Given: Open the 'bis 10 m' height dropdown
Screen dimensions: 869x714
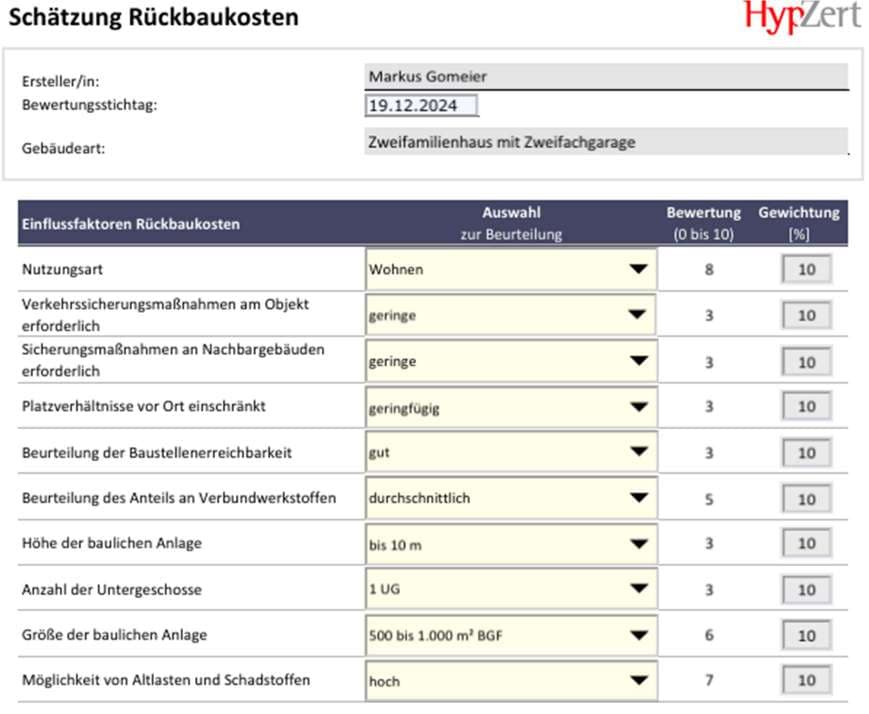Looking at the screenshot, I should pyautogui.click(x=638, y=544).
